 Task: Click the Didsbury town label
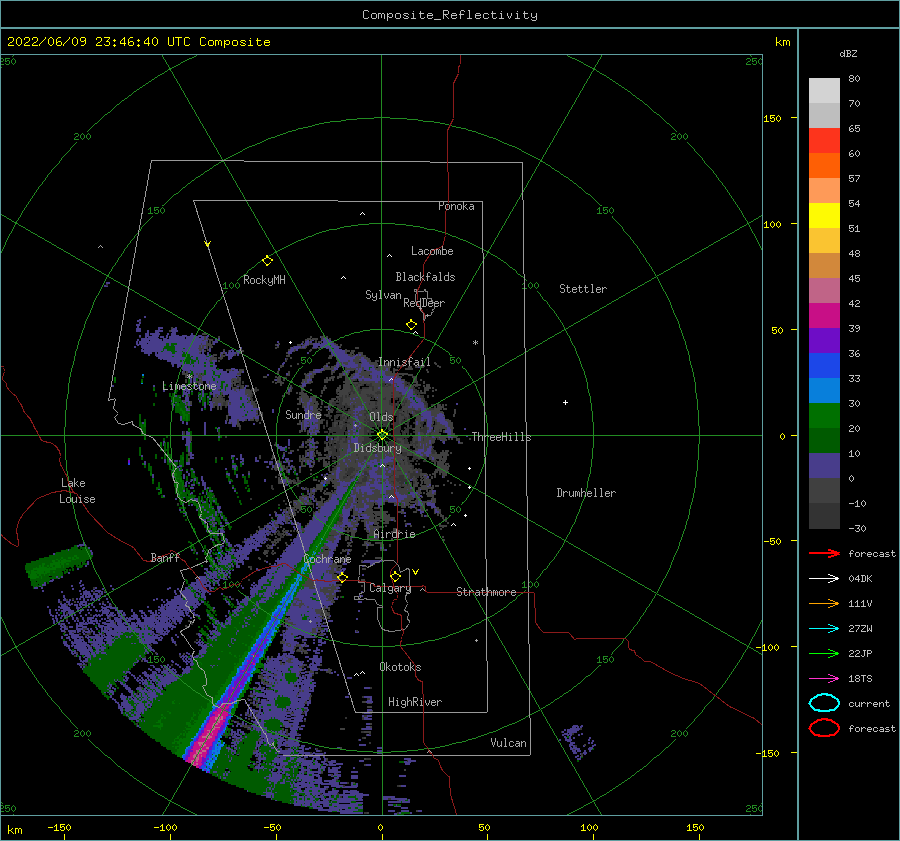[x=378, y=448]
